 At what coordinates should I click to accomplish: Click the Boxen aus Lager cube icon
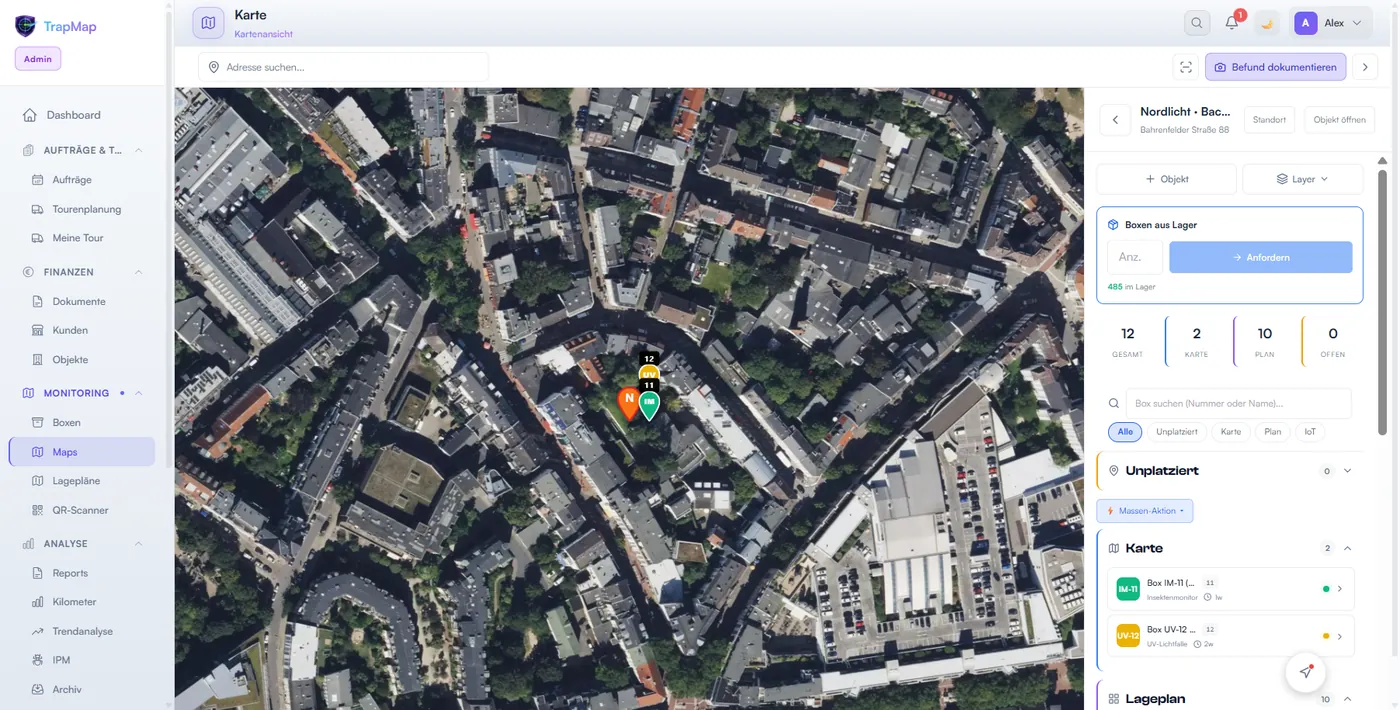point(1113,225)
